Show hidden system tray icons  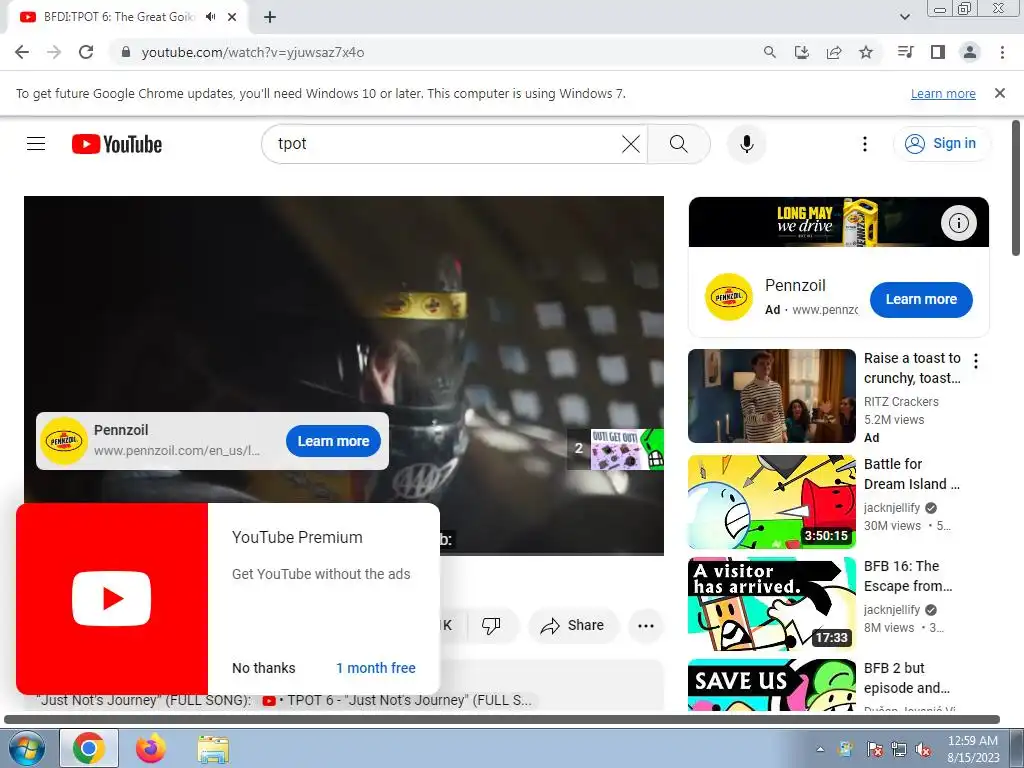[820, 749]
